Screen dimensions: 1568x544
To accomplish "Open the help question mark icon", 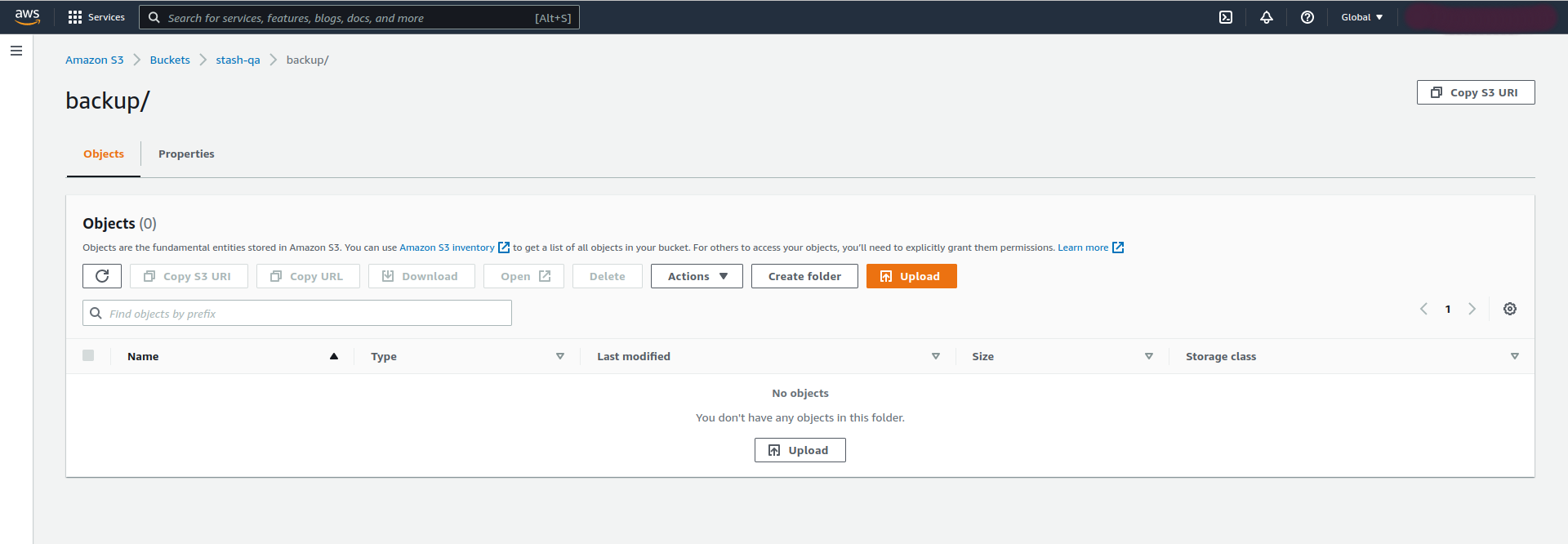I will pyautogui.click(x=1307, y=17).
